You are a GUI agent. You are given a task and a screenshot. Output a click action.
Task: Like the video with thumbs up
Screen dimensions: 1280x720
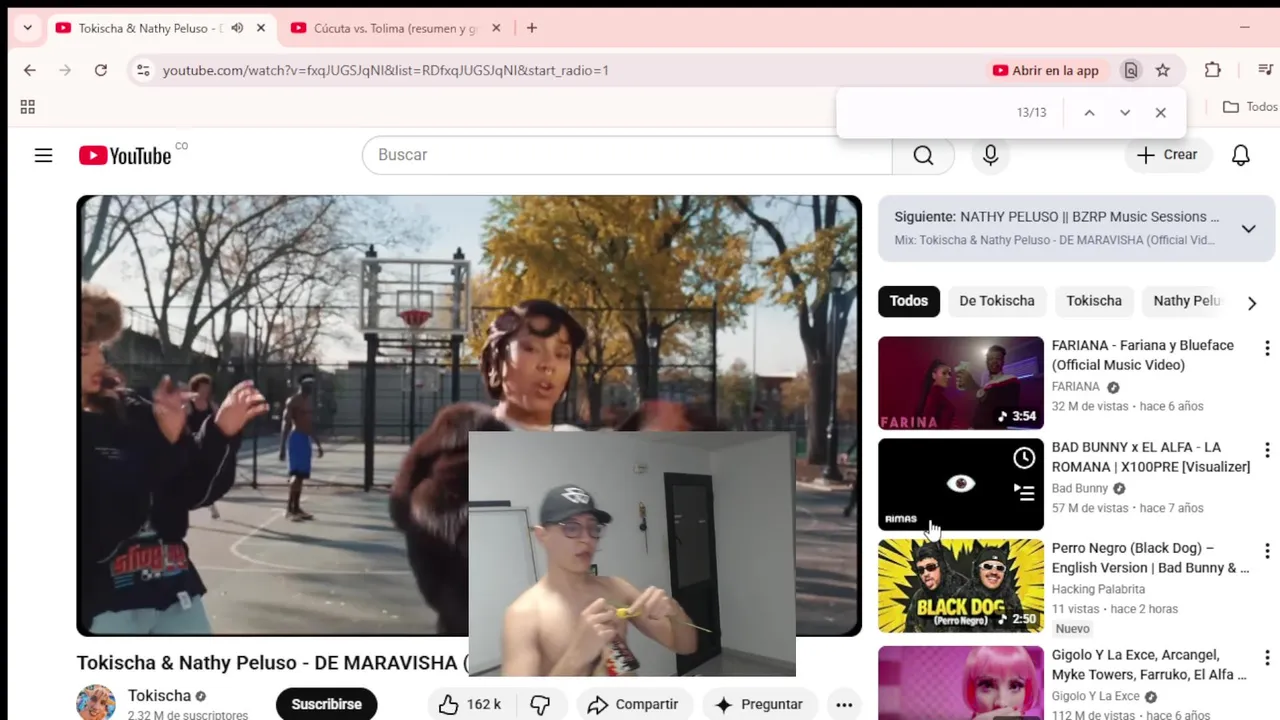click(470, 704)
